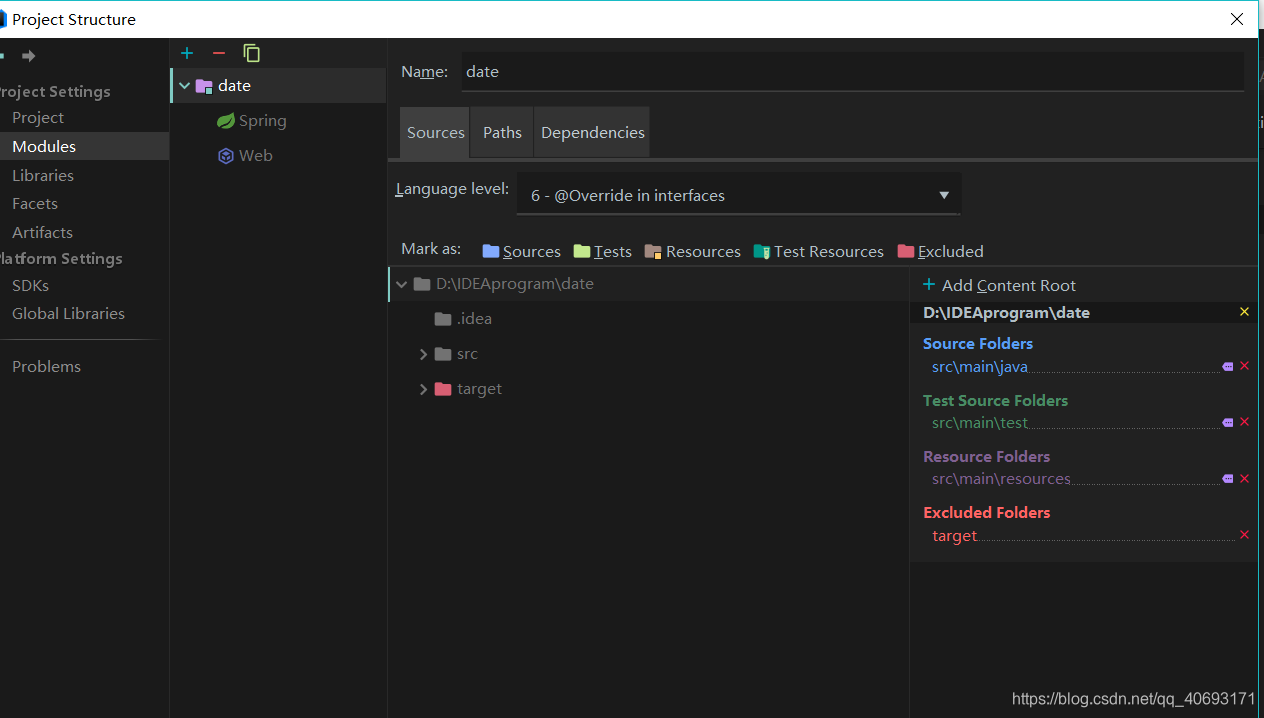
Task: Click the D:\IDEAprogram\date root folder icon
Action: tap(422, 284)
